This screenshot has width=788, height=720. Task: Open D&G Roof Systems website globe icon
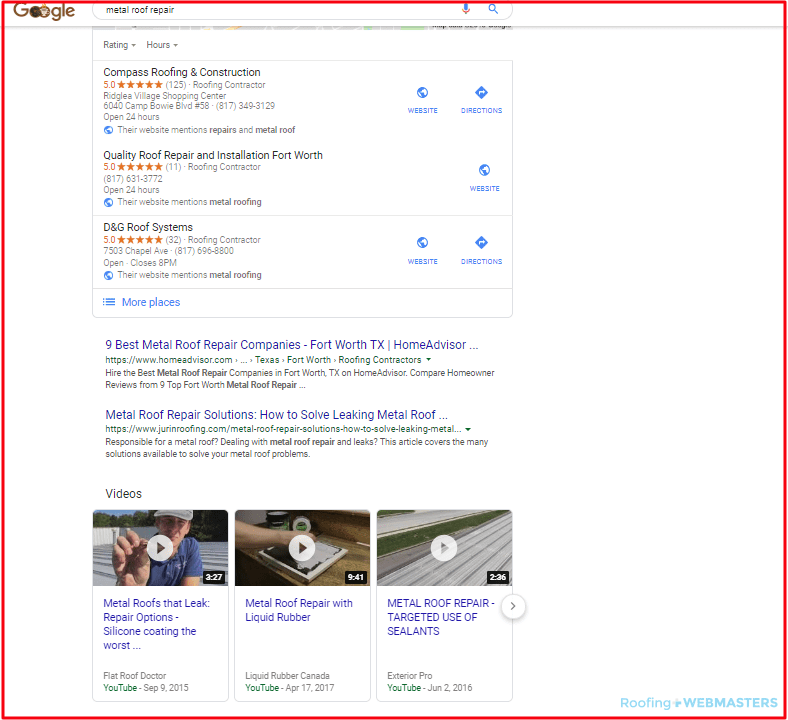click(423, 243)
